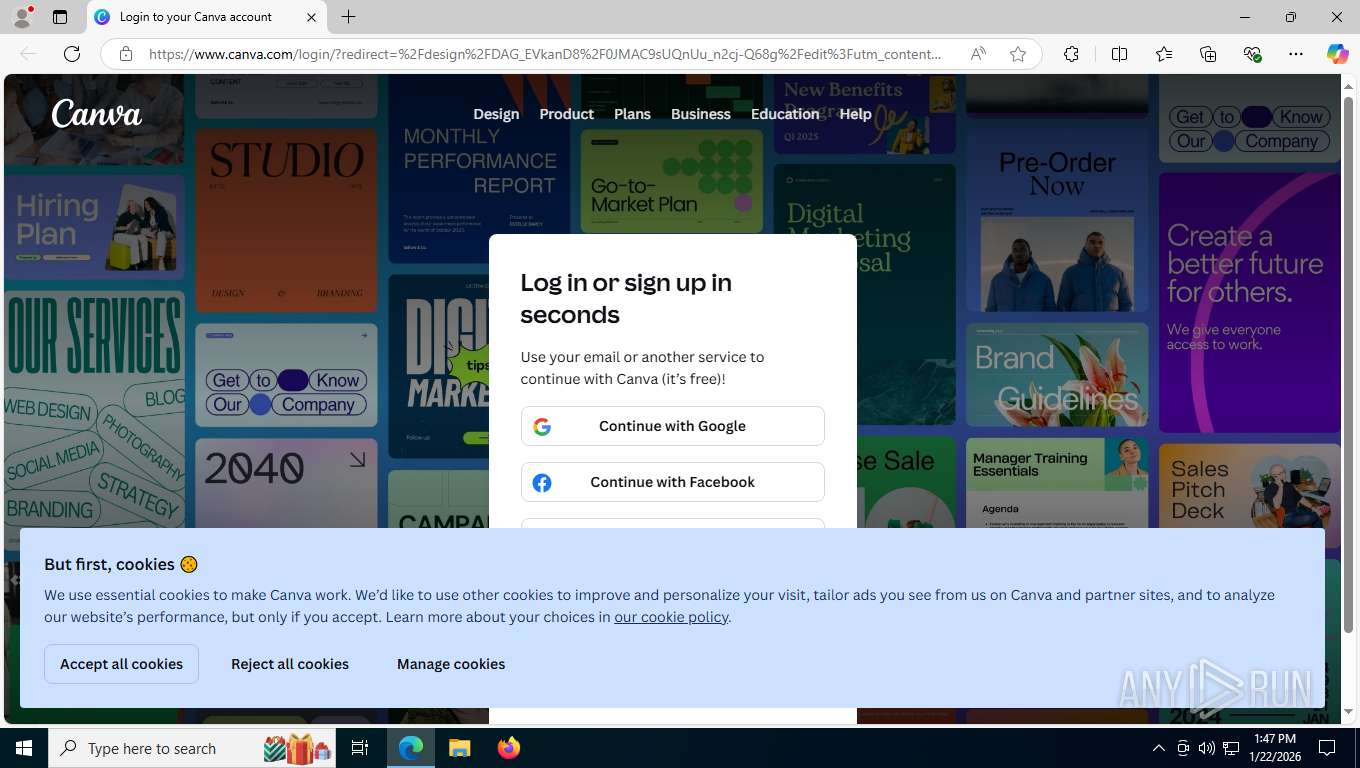Open the browser Extensions icon
1360x768 pixels.
pos(1071,54)
